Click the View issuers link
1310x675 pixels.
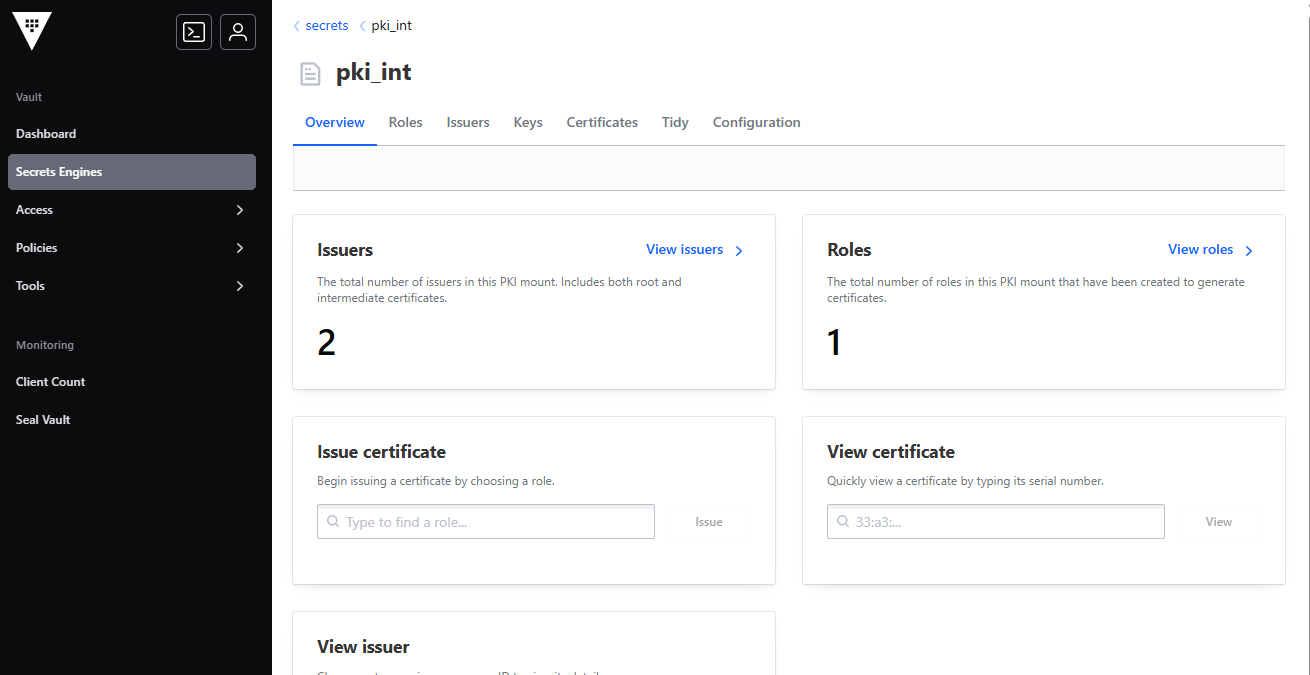685,250
